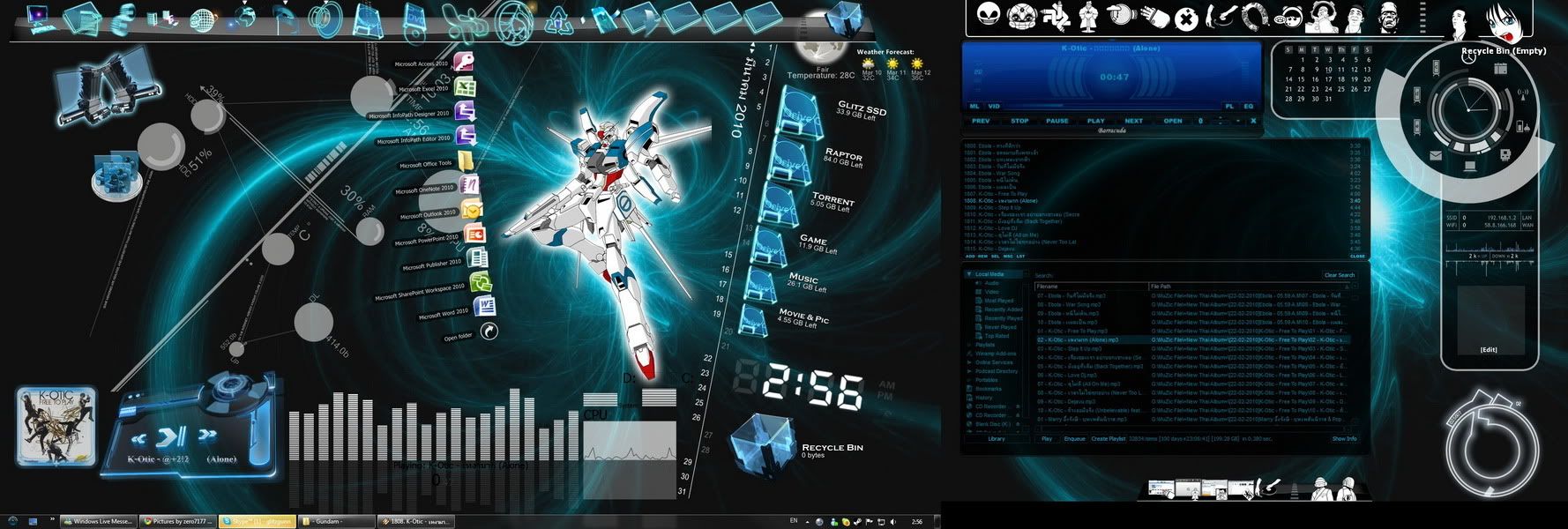This screenshot has height=529, width=1568.
Task: Open the Glitz SSD drive icon
Action: tap(798, 113)
